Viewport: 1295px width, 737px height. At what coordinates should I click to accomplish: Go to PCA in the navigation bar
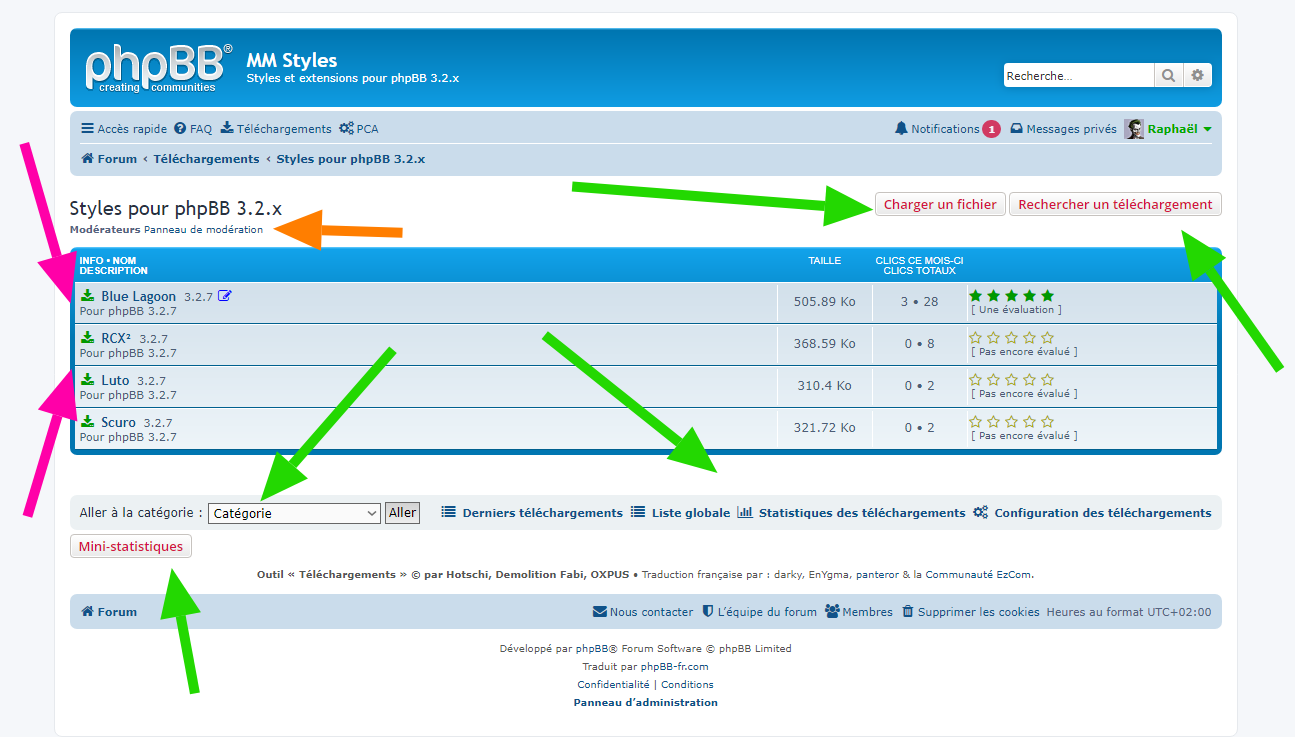tap(359, 129)
